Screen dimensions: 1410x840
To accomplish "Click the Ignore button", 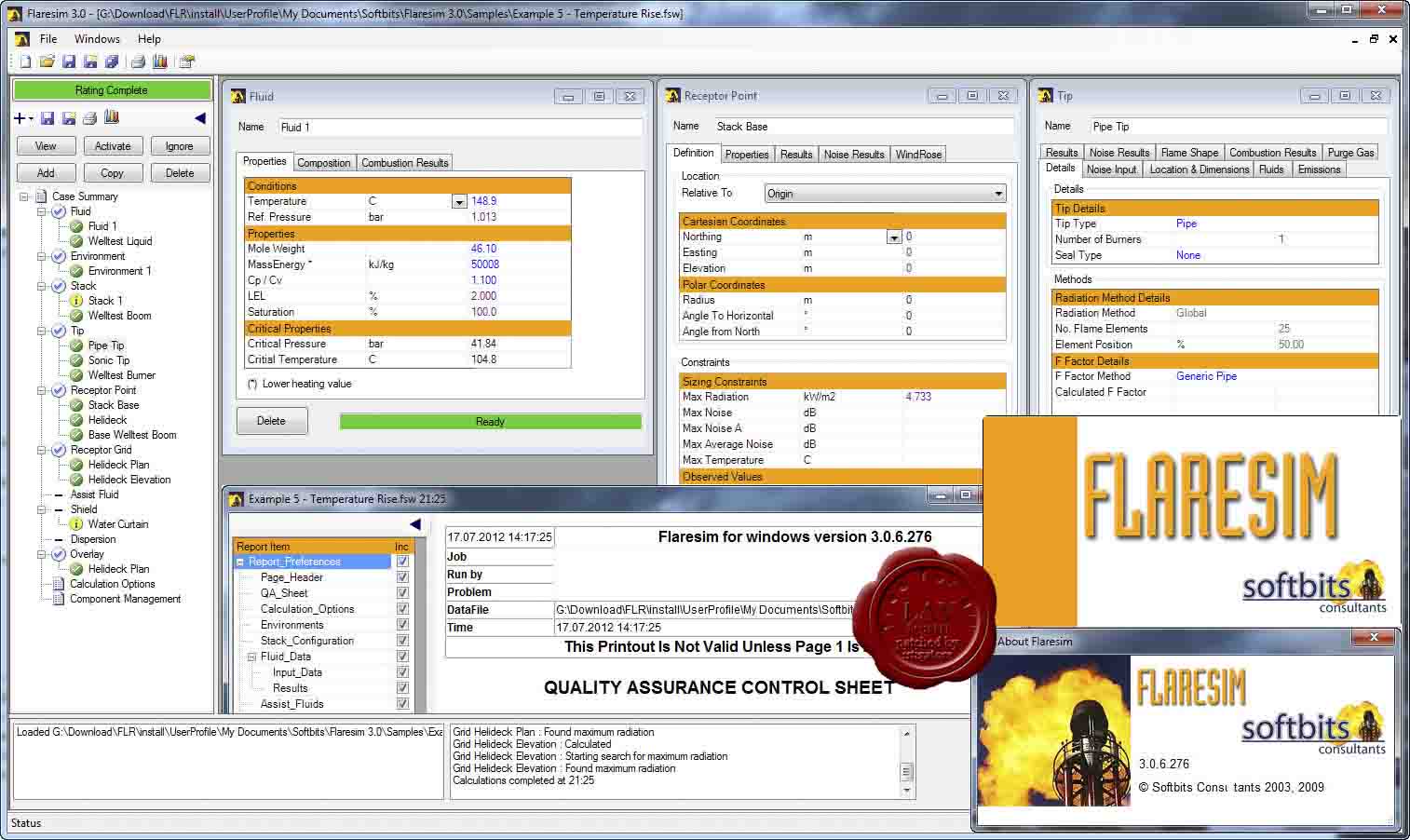I will tap(180, 146).
